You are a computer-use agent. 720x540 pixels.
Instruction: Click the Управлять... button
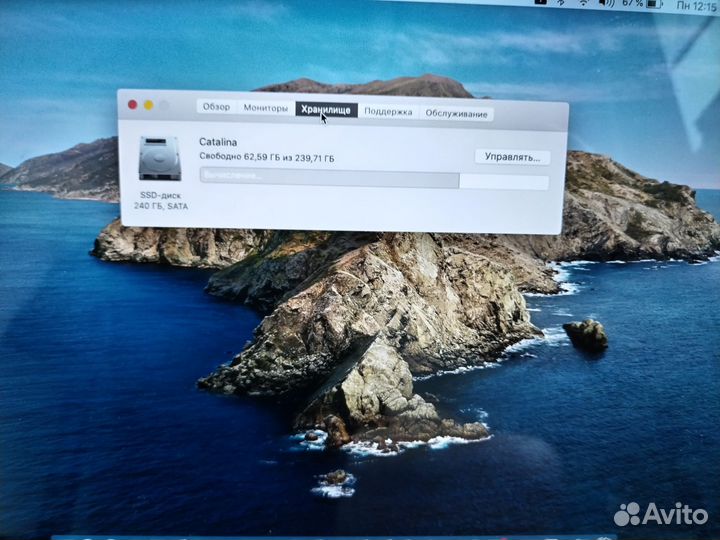tap(512, 158)
